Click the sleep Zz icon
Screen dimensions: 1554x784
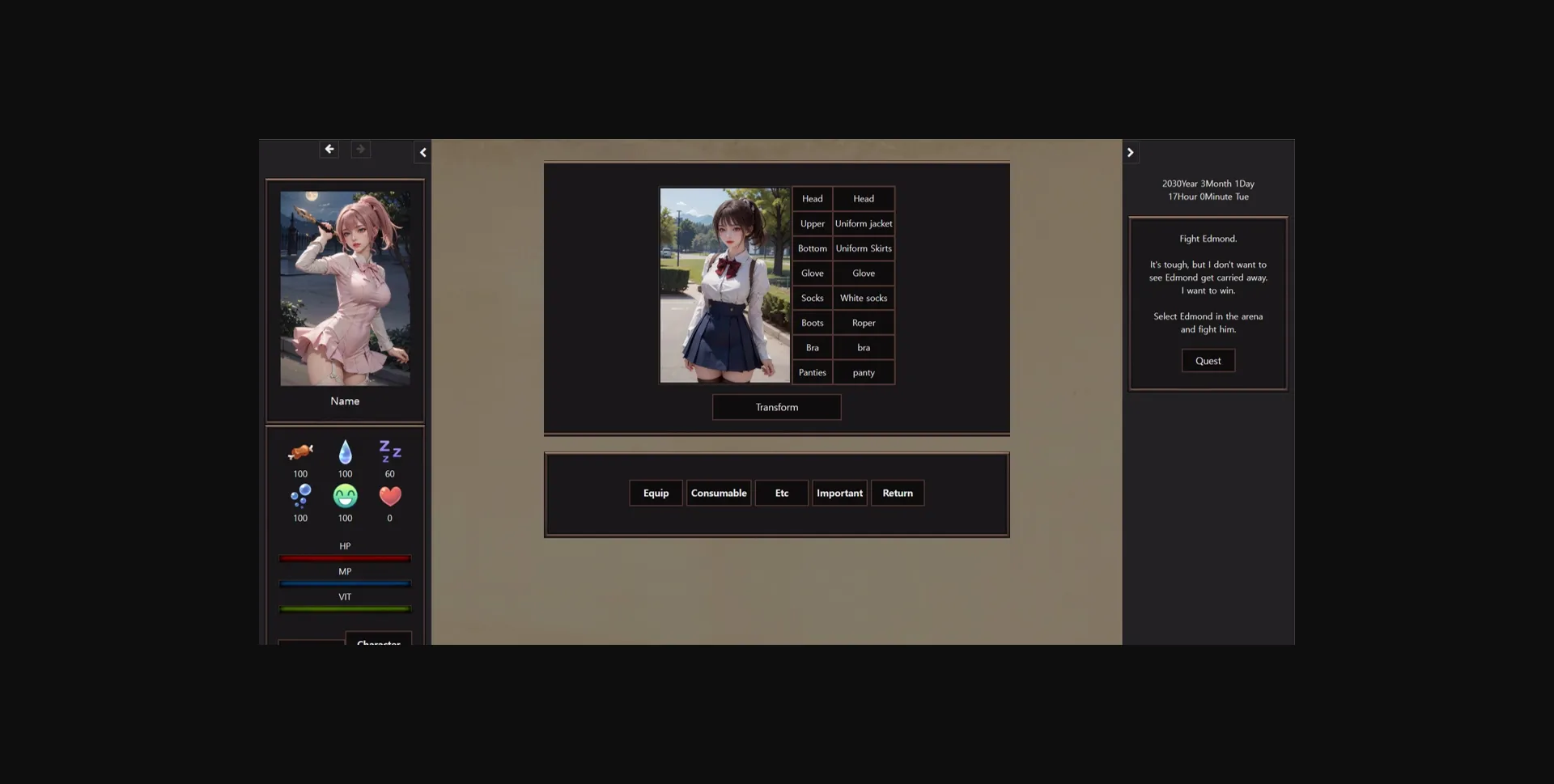pyautogui.click(x=390, y=451)
